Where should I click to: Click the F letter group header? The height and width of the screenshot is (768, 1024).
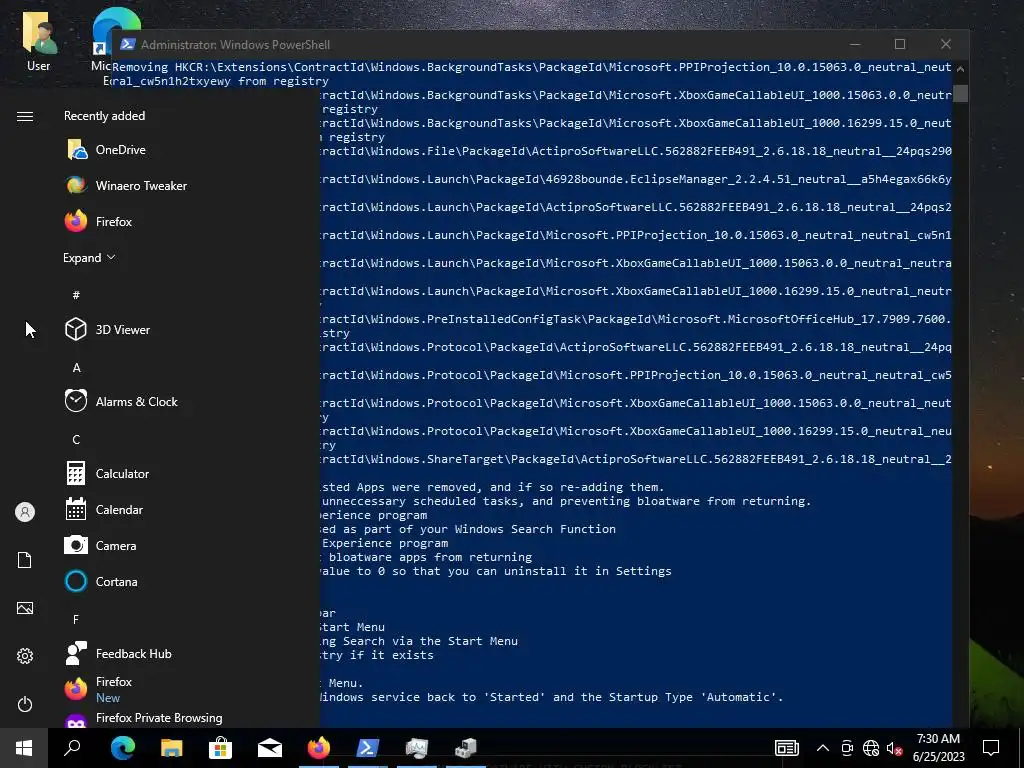76,619
